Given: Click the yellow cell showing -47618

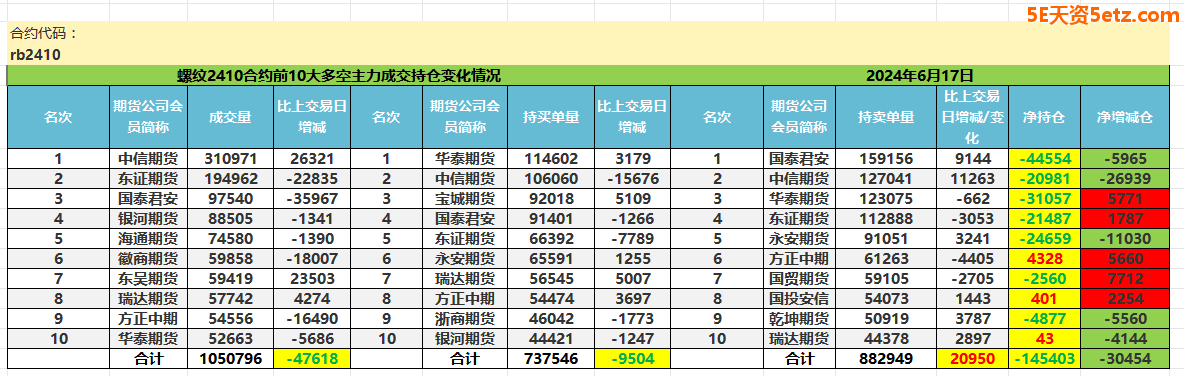Looking at the screenshot, I should click(x=311, y=358).
